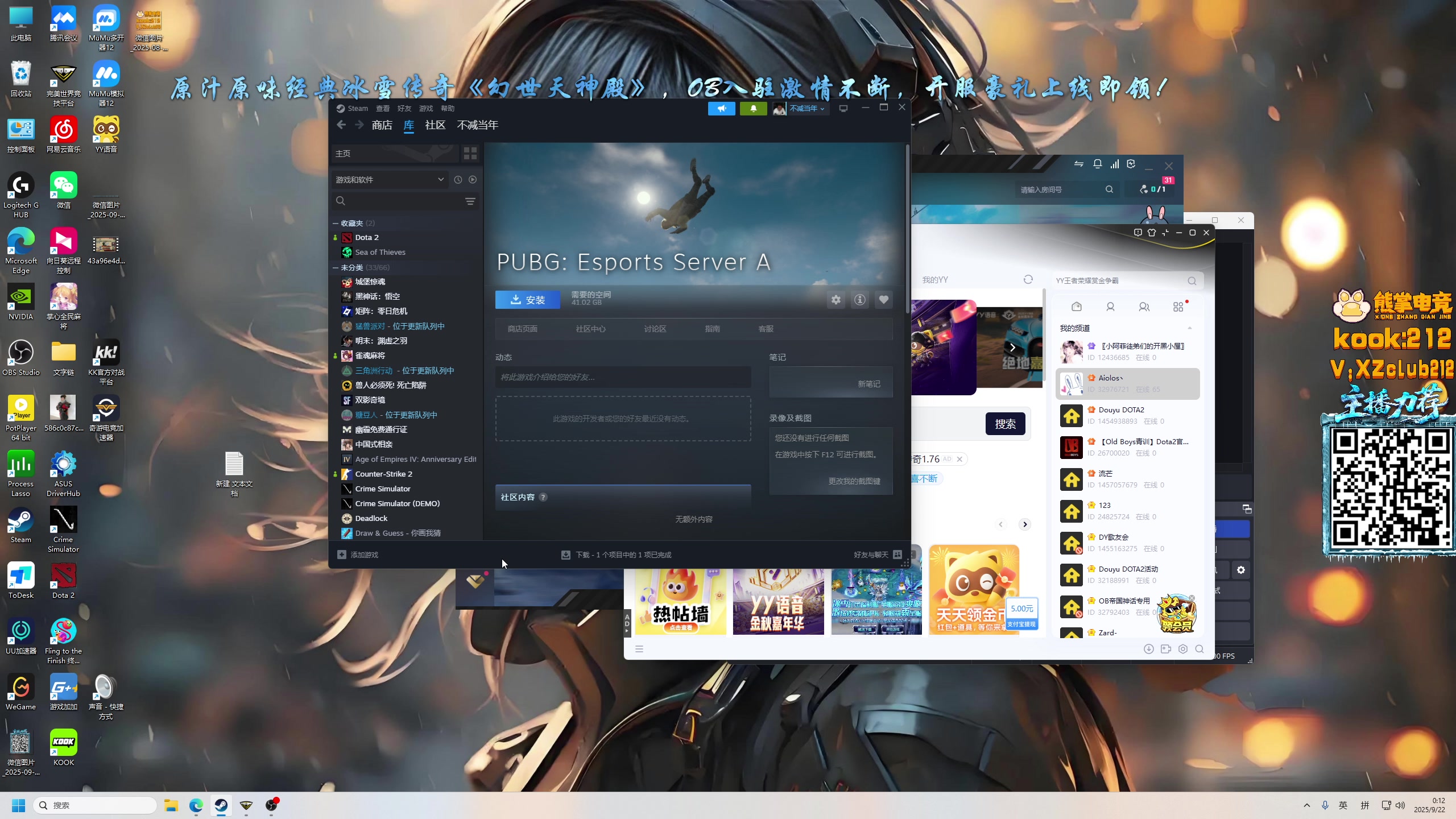
Task: Open KOOK desktop icon
Action: [64, 748]
